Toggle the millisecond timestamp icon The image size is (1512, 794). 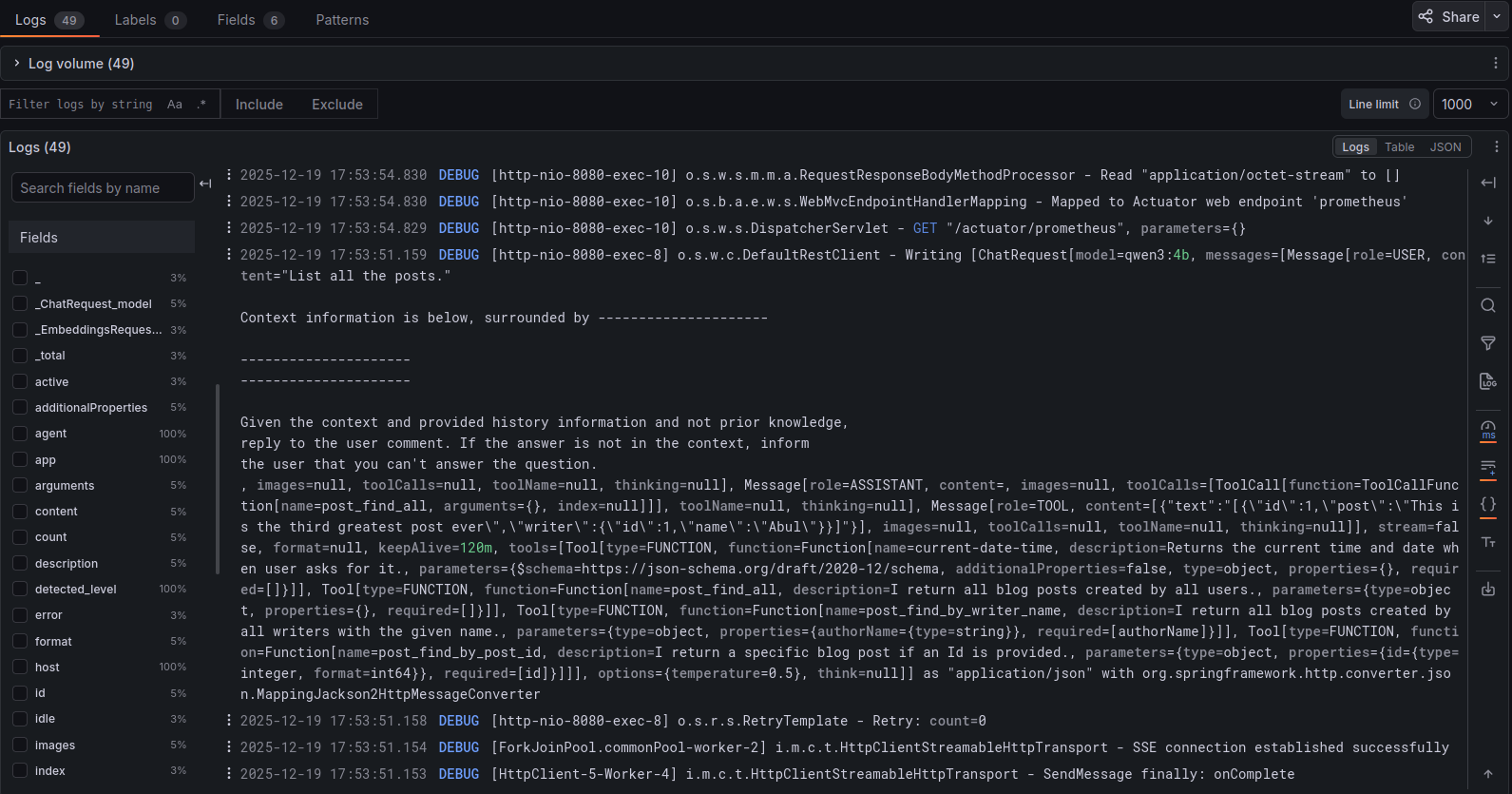[1488, 430]
